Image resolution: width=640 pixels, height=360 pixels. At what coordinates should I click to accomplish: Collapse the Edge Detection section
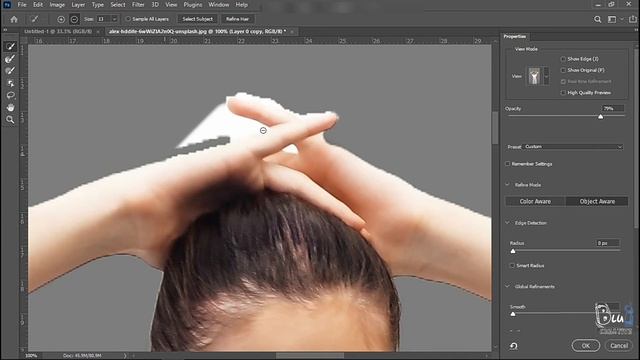[507, 223]
